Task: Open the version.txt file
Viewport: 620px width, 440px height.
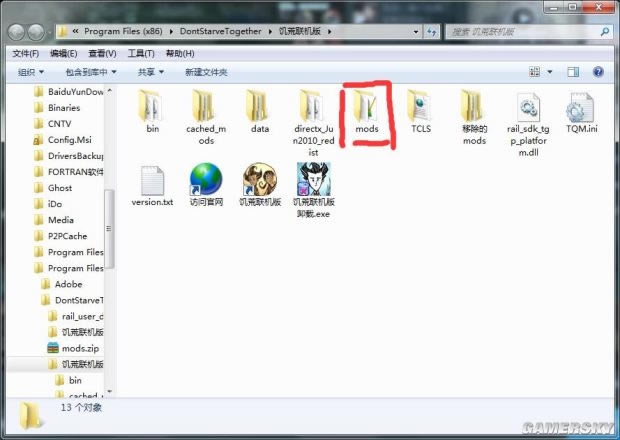Action: coord(152,184)
